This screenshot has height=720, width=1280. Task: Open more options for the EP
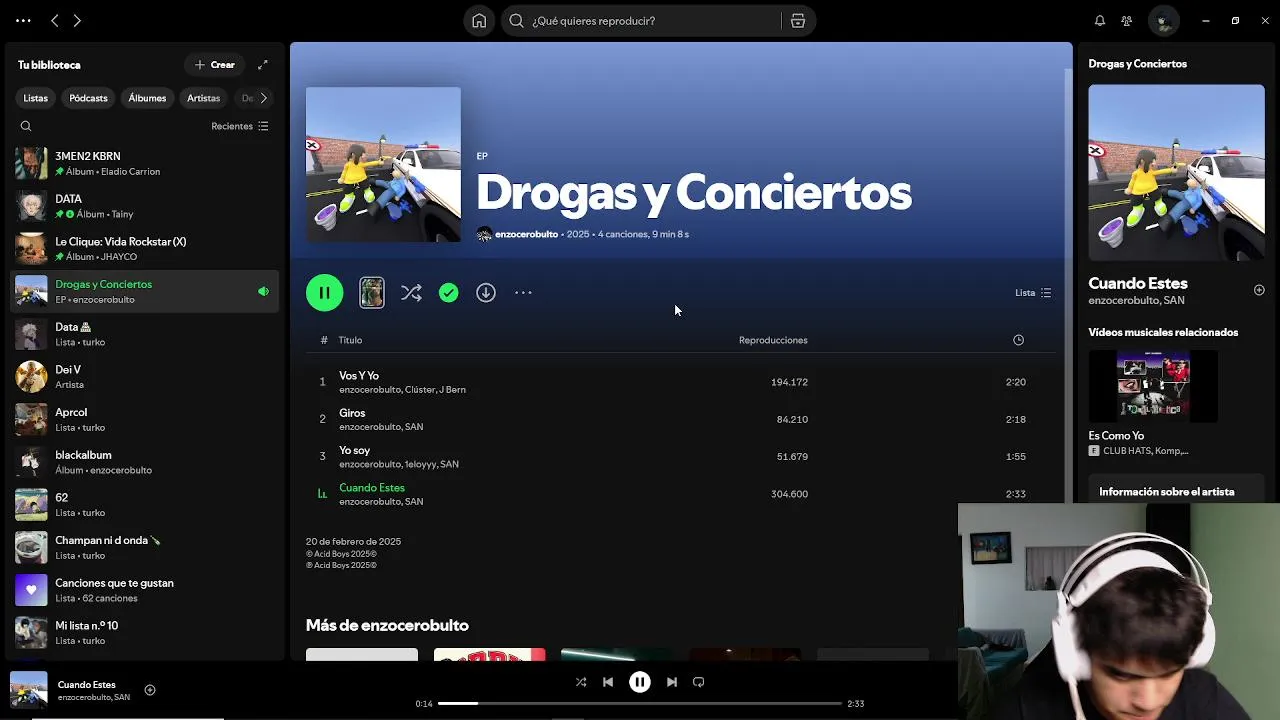click(x=523, y=293)
